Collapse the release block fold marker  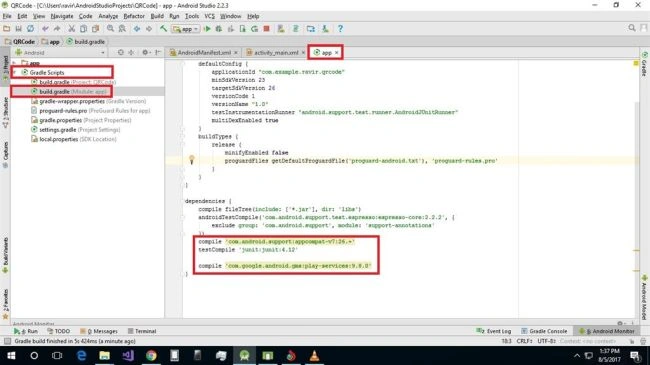pos(183,145)
